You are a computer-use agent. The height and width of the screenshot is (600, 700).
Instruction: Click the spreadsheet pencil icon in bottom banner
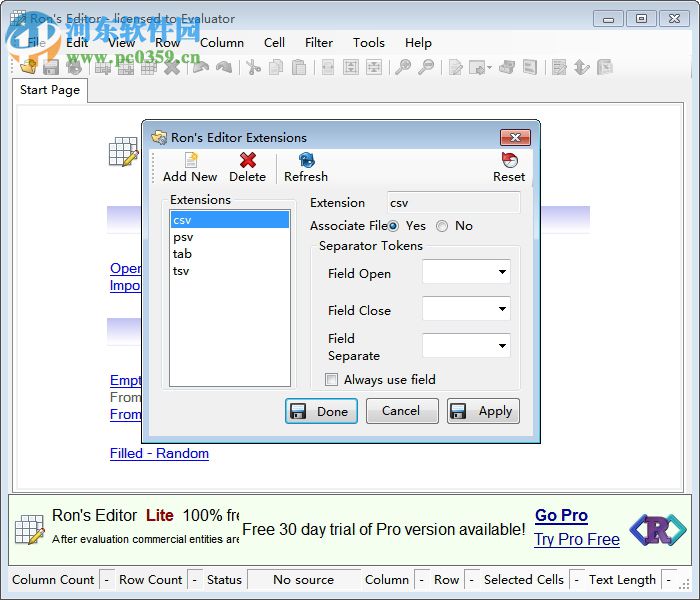tap(29, 529)
